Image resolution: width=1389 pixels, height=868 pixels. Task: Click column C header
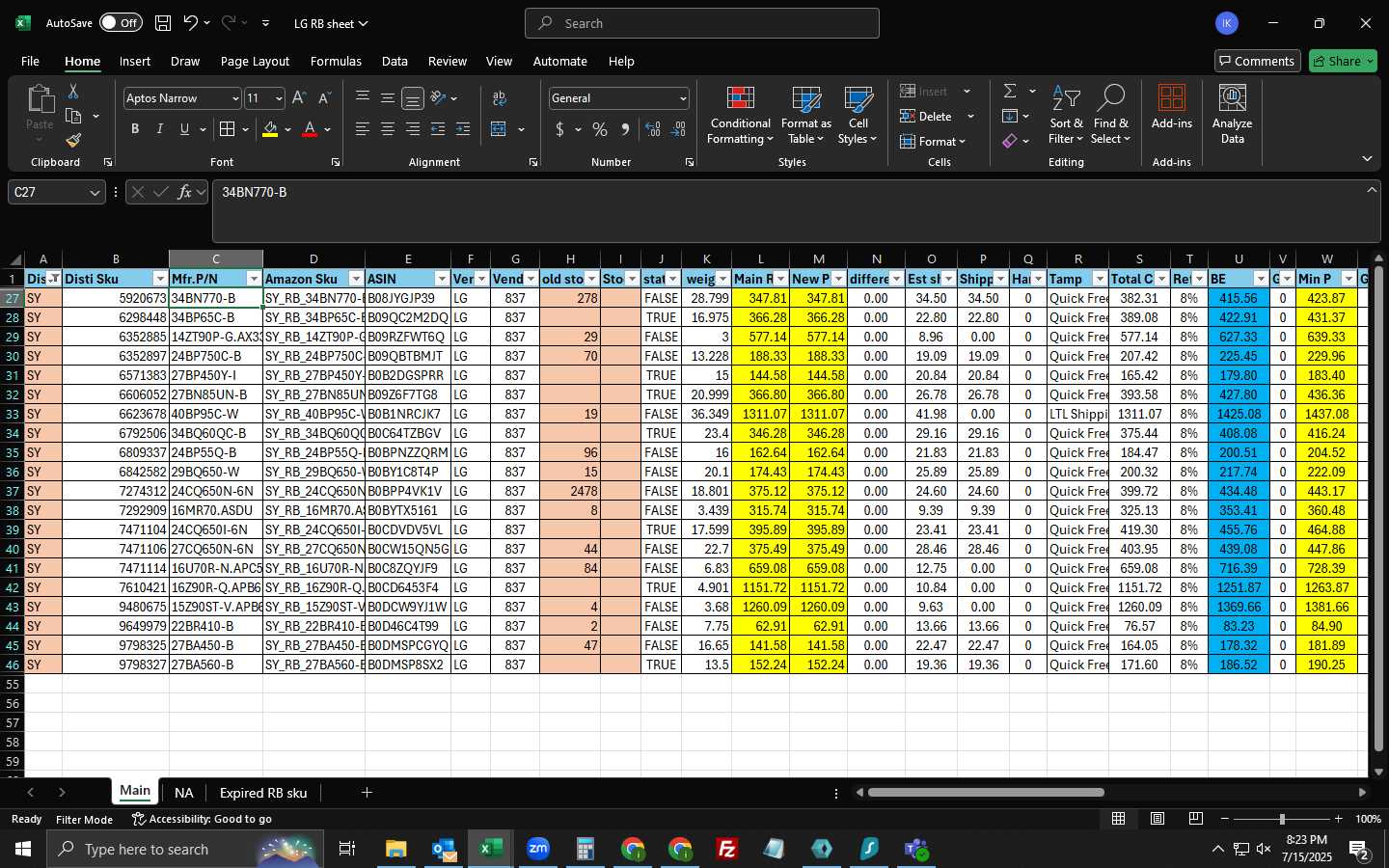(x=216, y=258)
